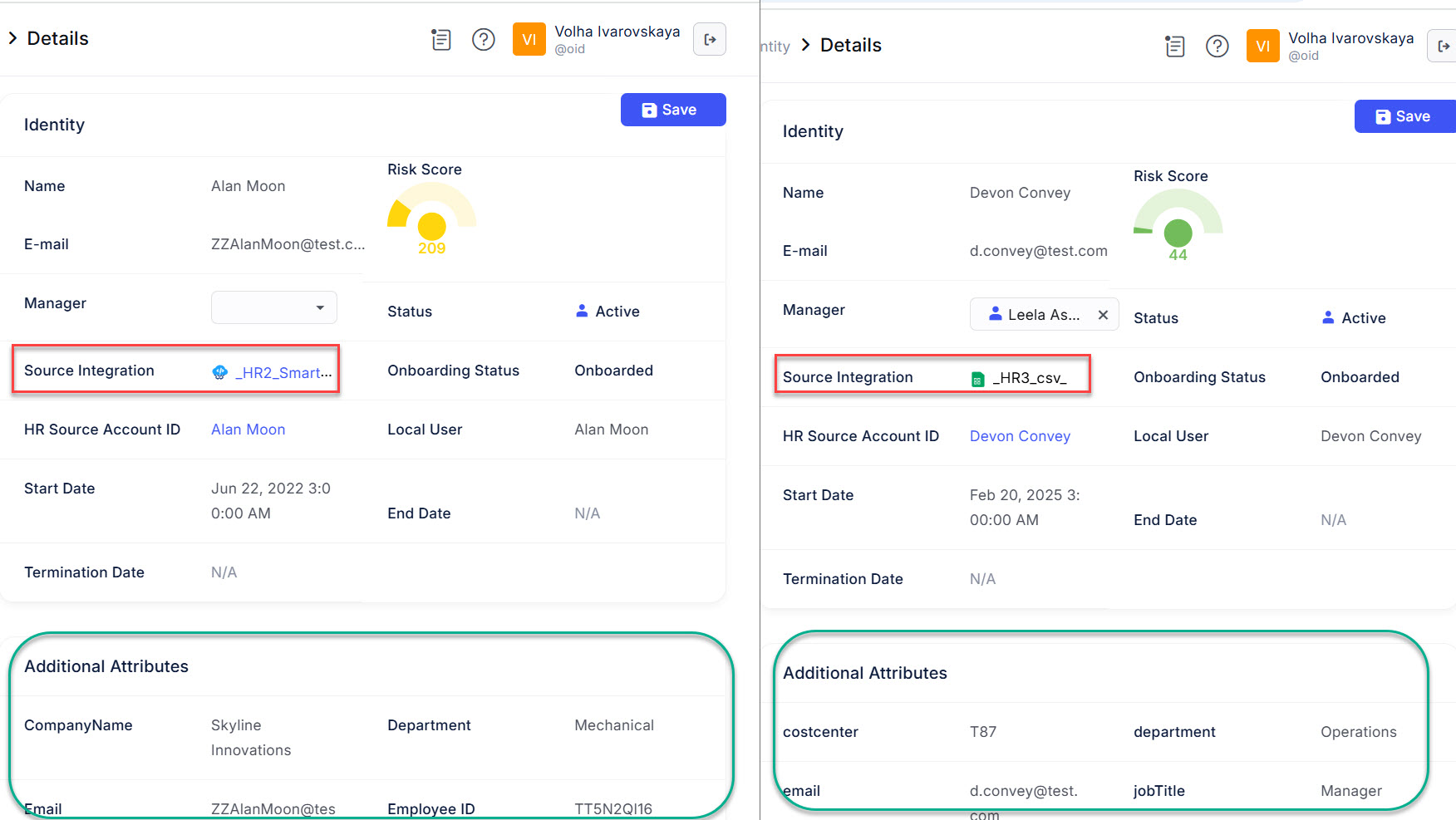
Task: Click logout icon at right panel edge
Action: coord(1444,46)
